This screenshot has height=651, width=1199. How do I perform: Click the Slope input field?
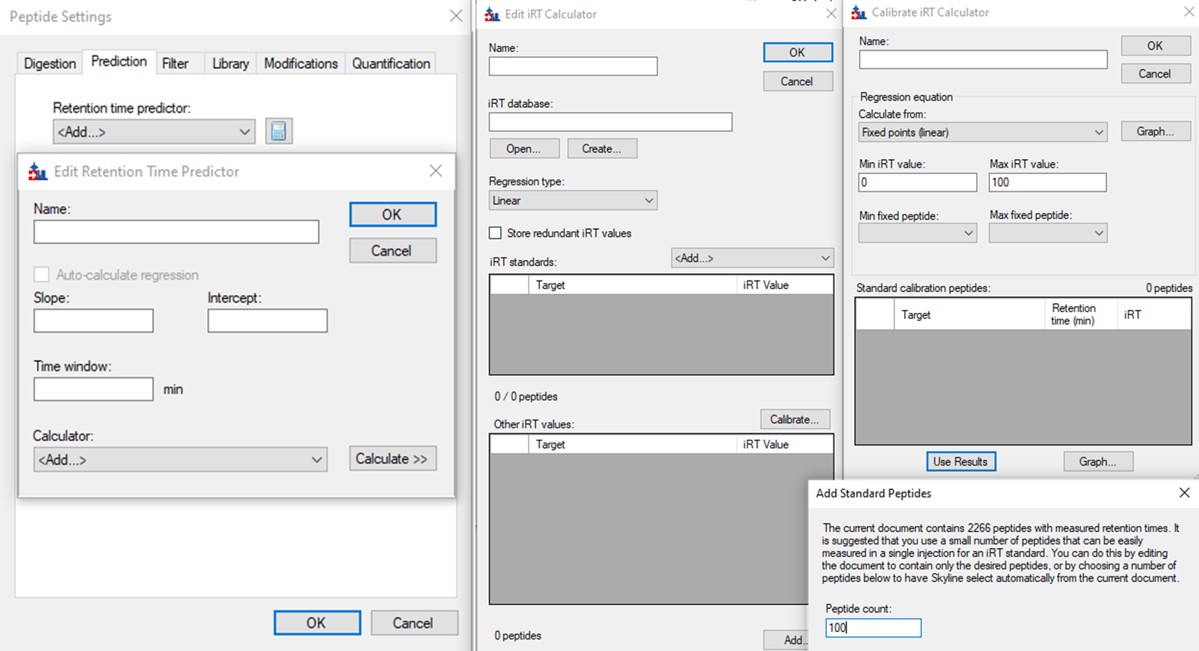coord(93,321)
